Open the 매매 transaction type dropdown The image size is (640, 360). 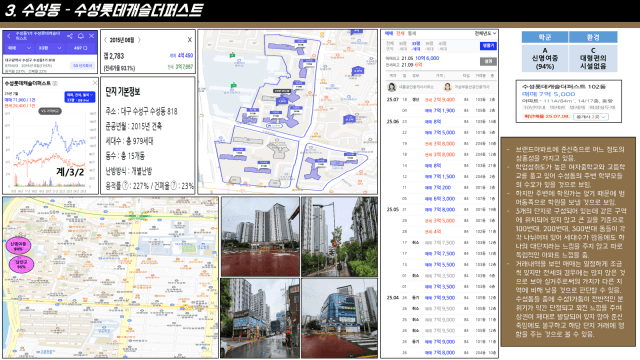[x=18, y=48]
